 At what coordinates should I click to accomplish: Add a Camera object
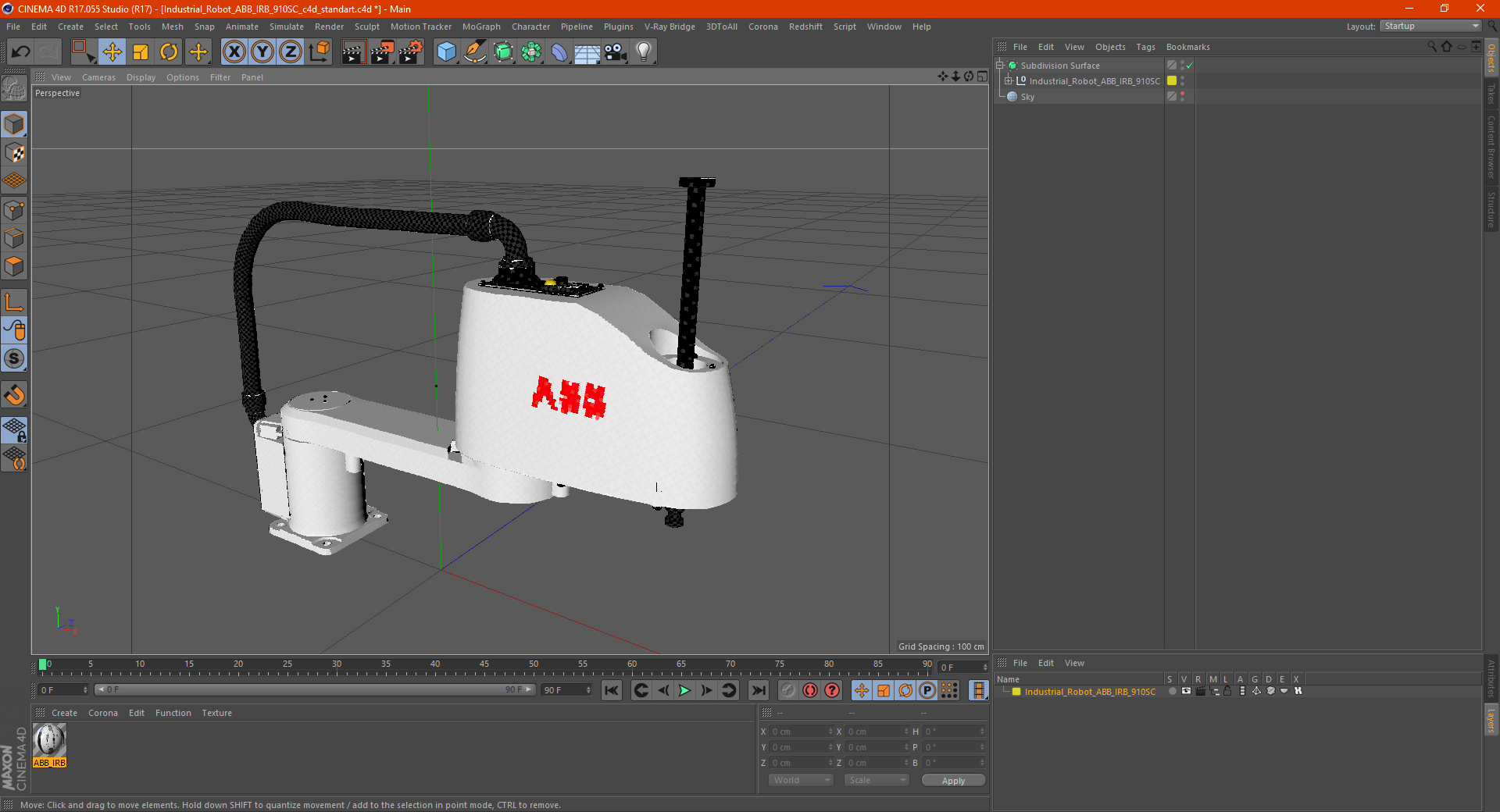tap(615, 52)
